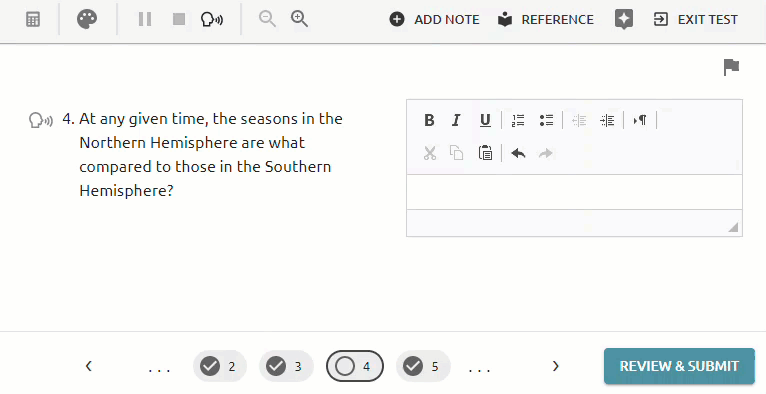Open the color palette theme settings
Image resolution: width=766 pixels, height=394 pixels.
[x=87, y=20]
